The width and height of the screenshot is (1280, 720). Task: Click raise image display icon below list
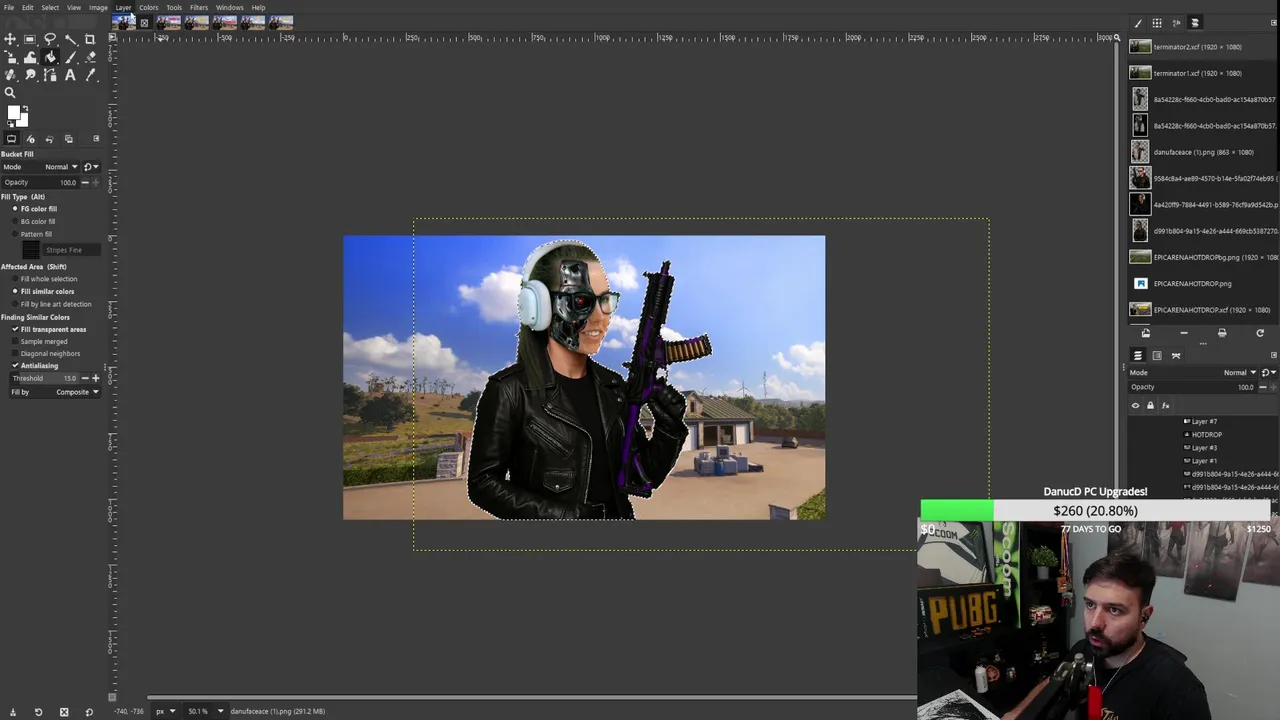point(1146,333)
